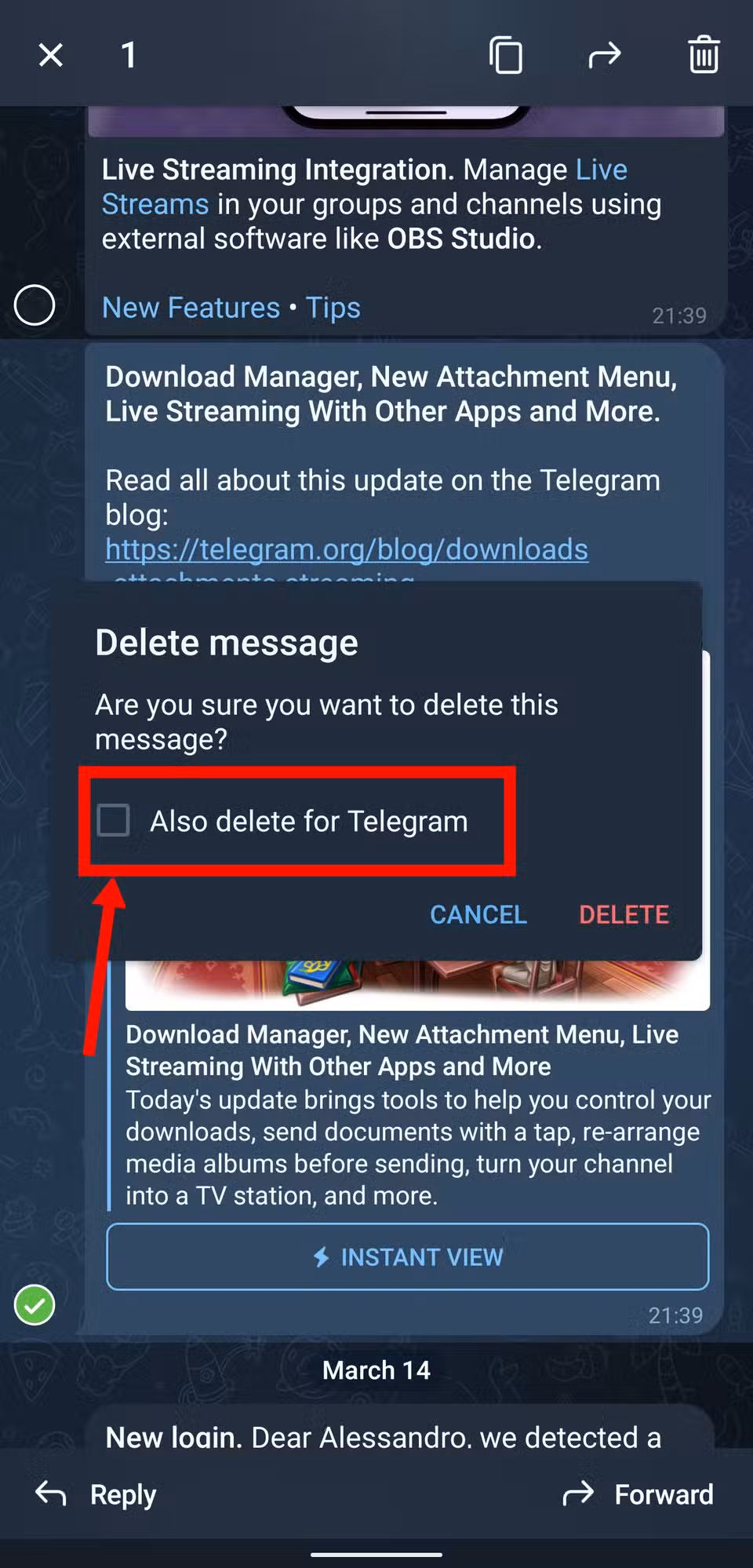Tap the lightning bolt Instant View icon

(321, 1257)
